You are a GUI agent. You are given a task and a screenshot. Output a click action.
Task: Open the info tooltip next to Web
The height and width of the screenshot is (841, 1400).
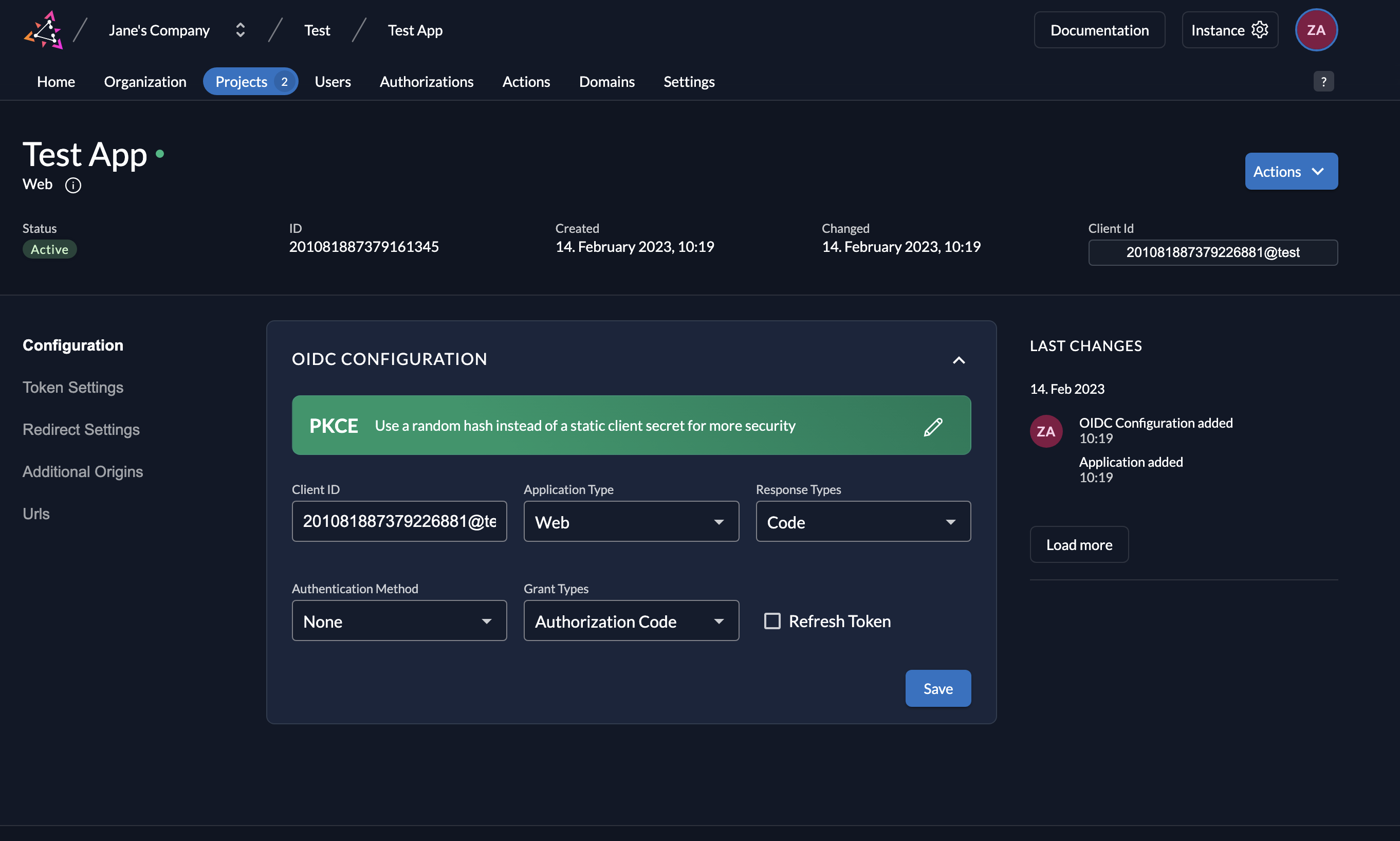73,185
